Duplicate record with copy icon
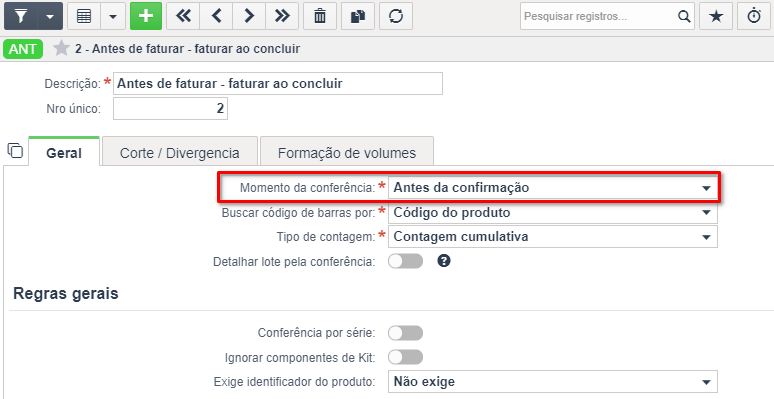Viewport: 774px width, 399px height. (358, 16)
